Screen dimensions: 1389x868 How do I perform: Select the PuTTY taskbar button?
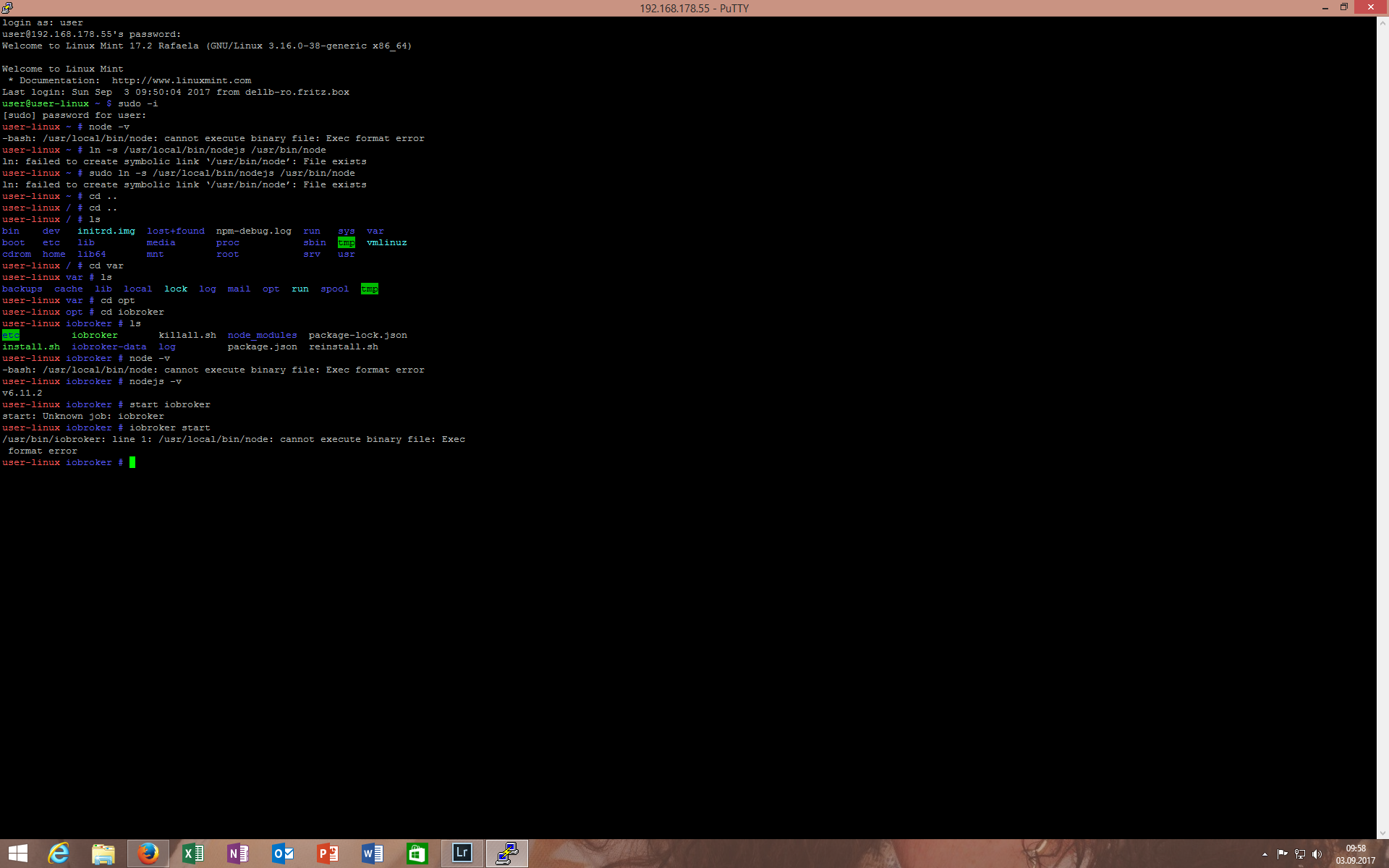pyautogui.click(x=507, y=854)
